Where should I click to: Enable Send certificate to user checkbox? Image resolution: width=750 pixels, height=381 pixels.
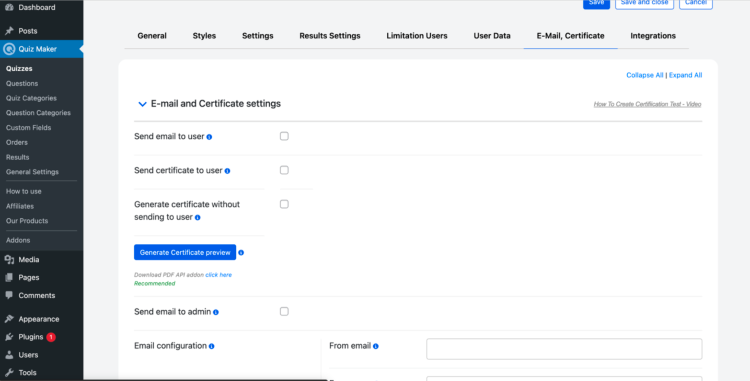[284, 170]
